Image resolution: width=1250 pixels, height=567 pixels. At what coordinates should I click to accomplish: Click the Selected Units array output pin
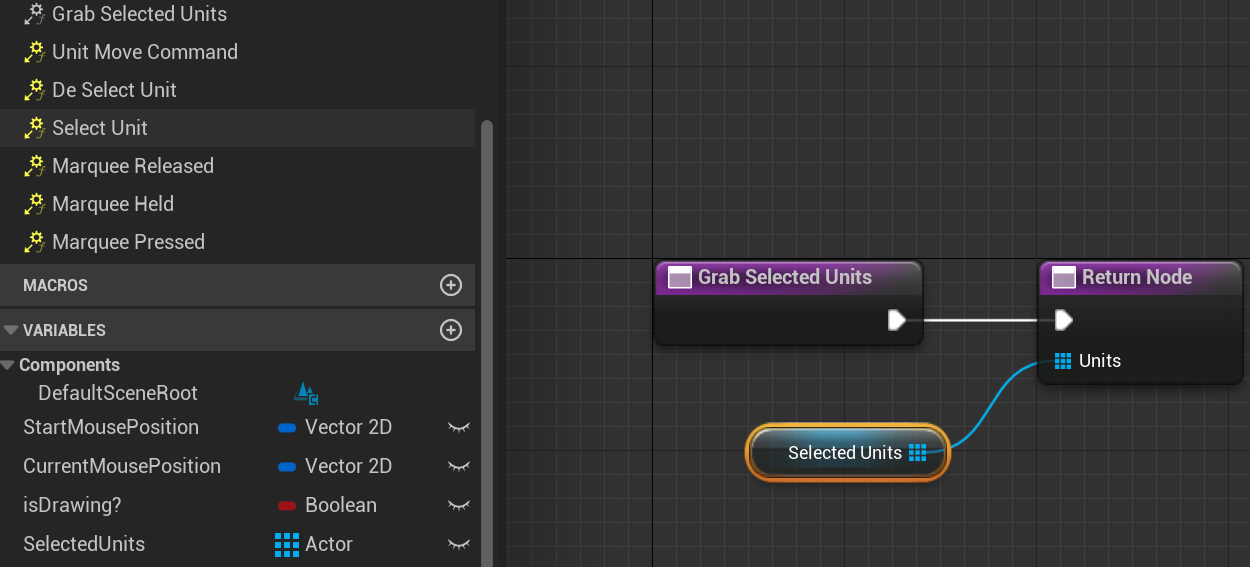coord(917,453)
